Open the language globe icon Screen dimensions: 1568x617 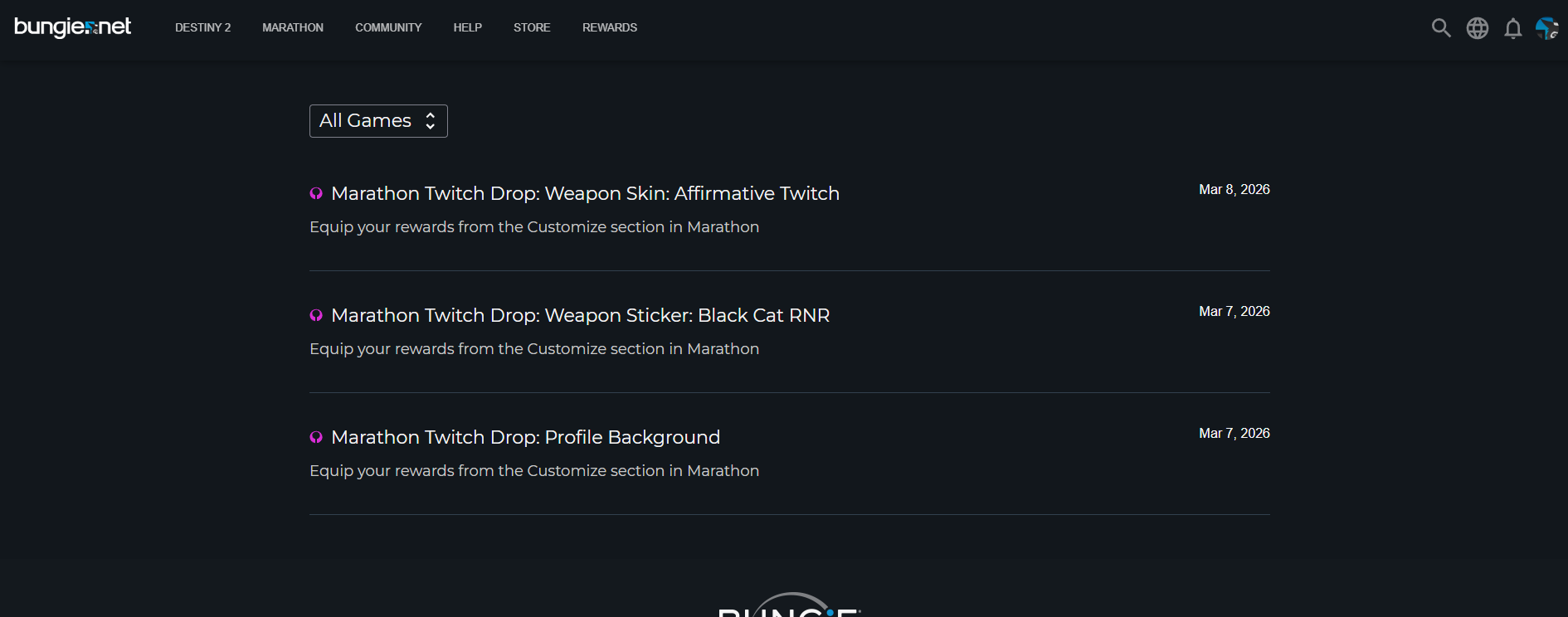(1478, 28)
